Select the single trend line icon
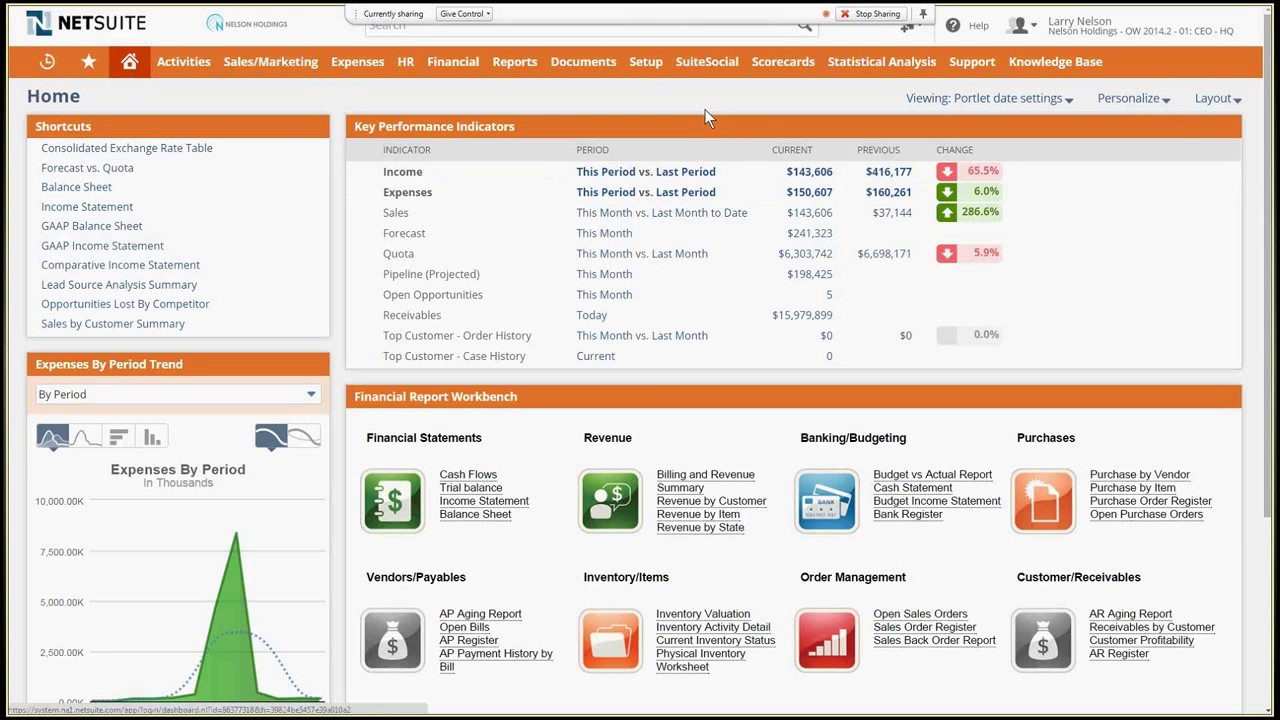Screen dimensions: 1280x720 271,436
